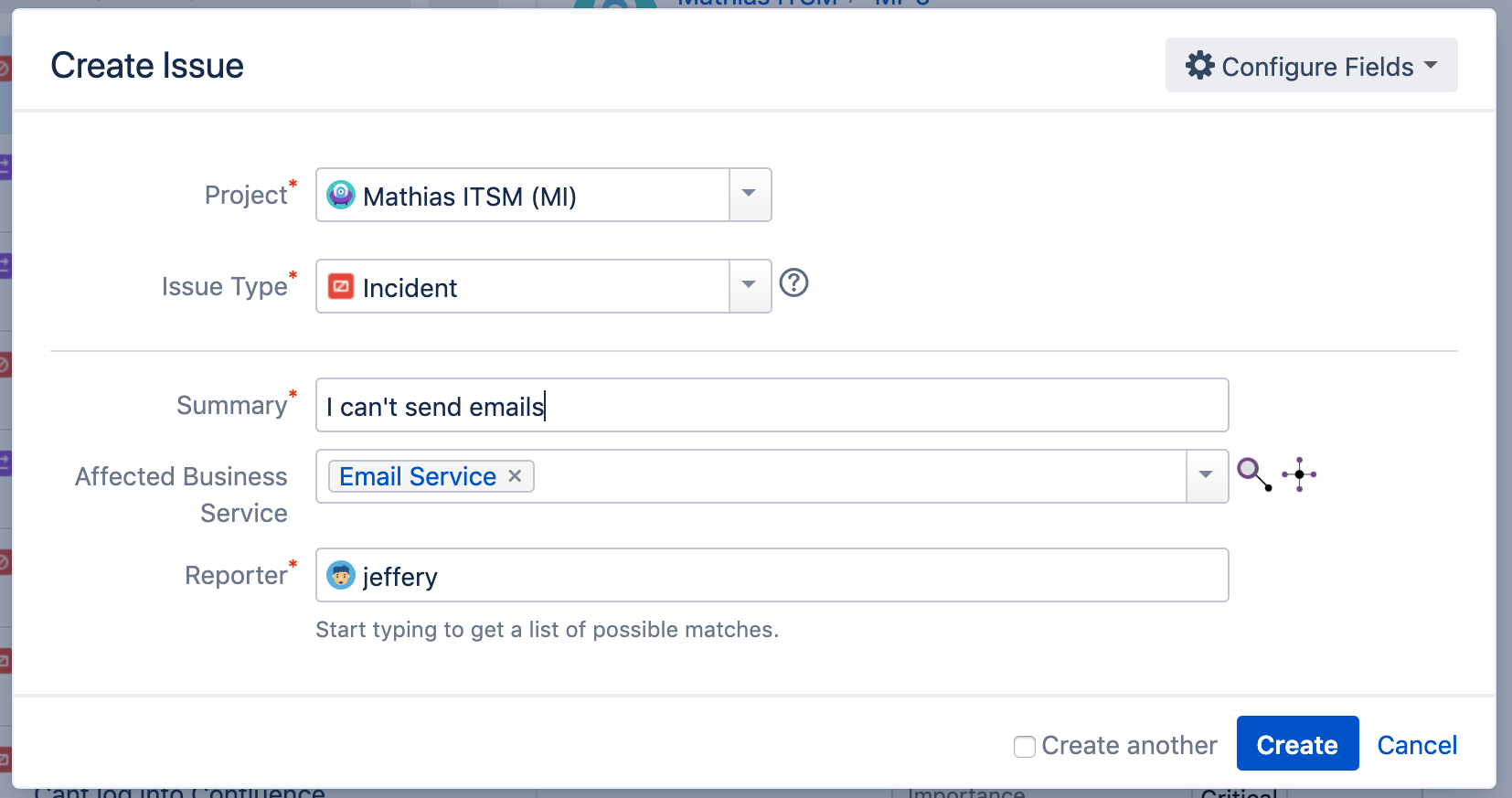
Task: Expand the Issue Type dropdown arrow
Action: pos(750,285)
